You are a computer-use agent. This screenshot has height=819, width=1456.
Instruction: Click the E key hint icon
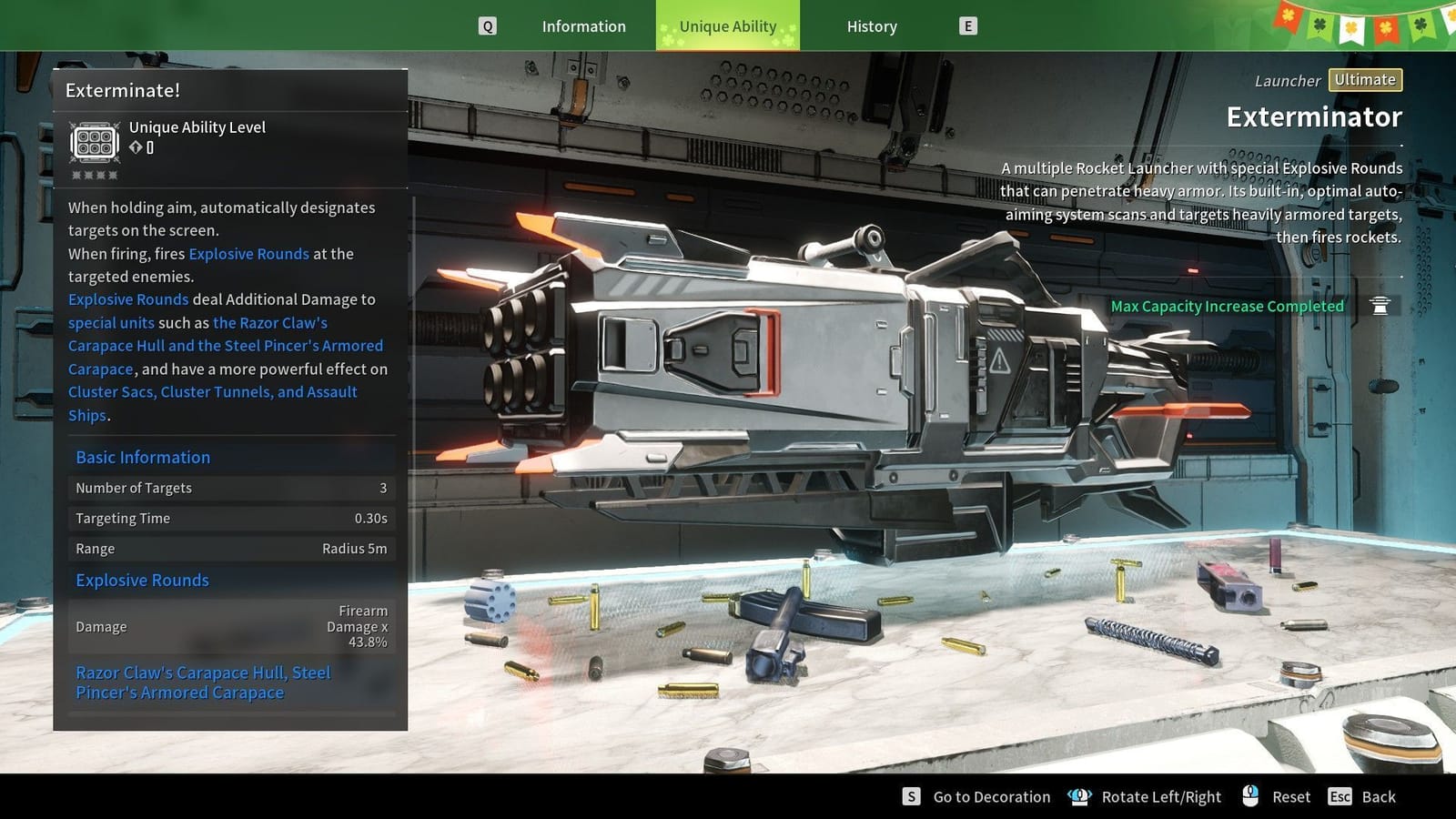pyautogui.click(x=967, y=25)
